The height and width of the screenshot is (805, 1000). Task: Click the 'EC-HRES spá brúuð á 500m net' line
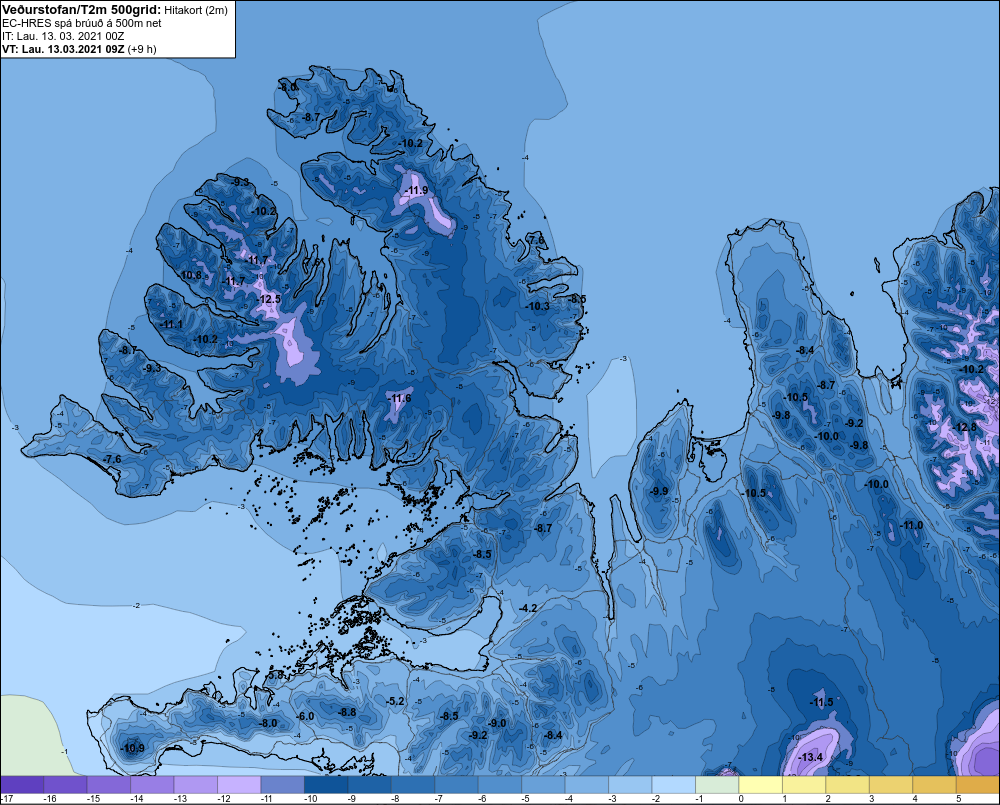82,23
